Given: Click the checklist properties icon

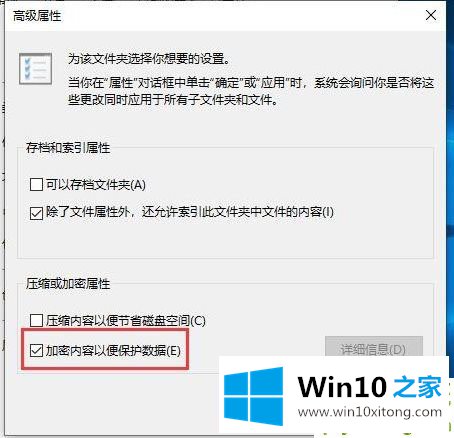Looking at the screenshot, I should coord(35,69).
